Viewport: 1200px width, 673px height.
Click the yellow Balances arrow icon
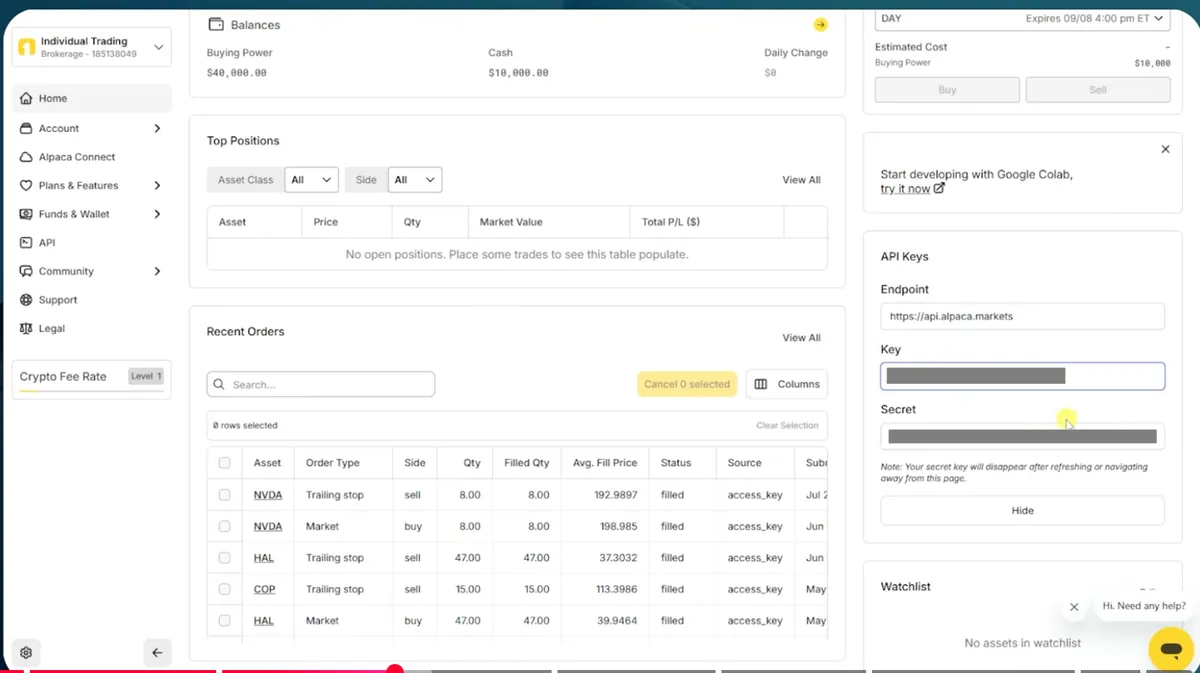click(820, 25)
